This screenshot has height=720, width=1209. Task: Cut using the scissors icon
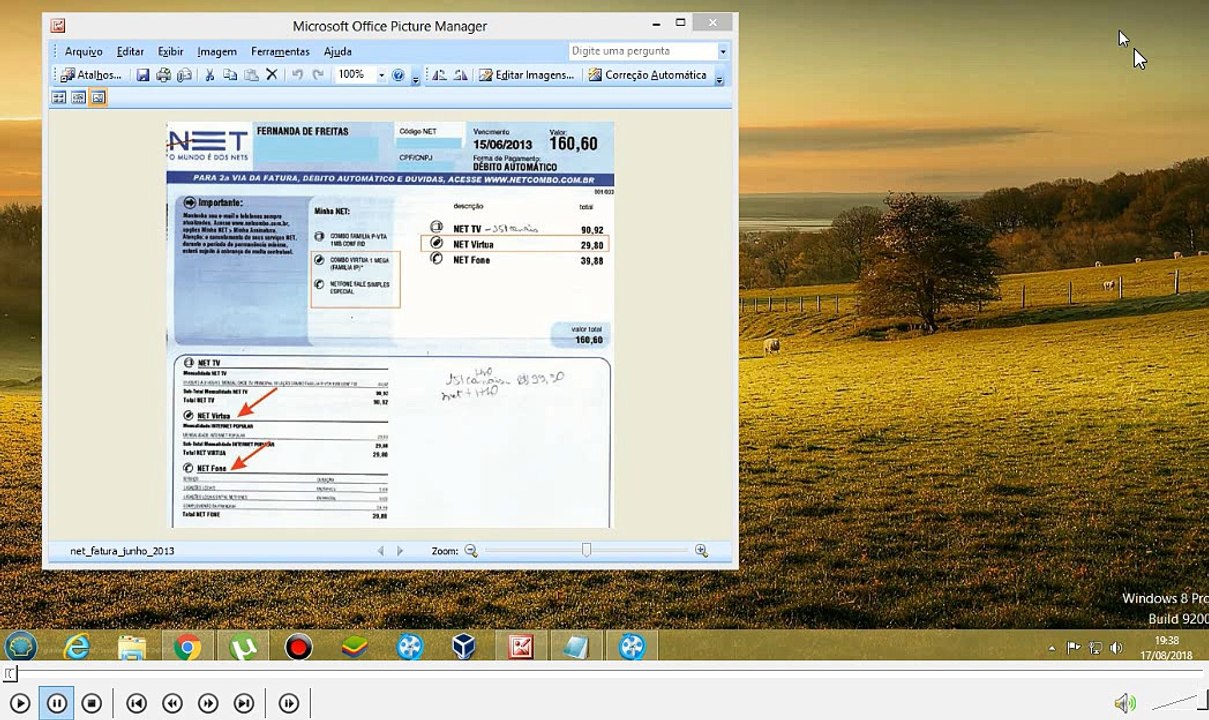pyautogui.click(x=209, y=75)
